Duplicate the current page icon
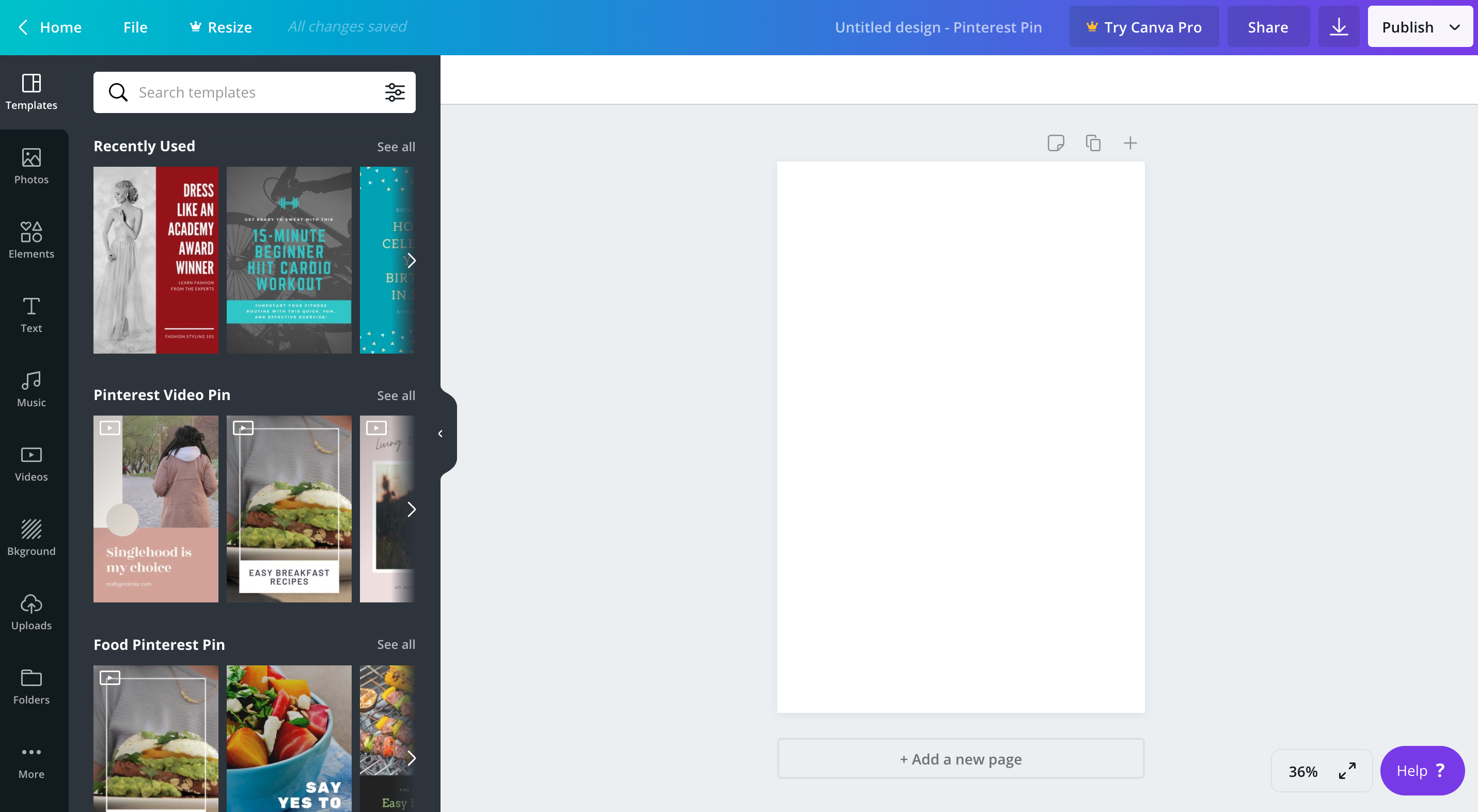 tap(1093, 143)
